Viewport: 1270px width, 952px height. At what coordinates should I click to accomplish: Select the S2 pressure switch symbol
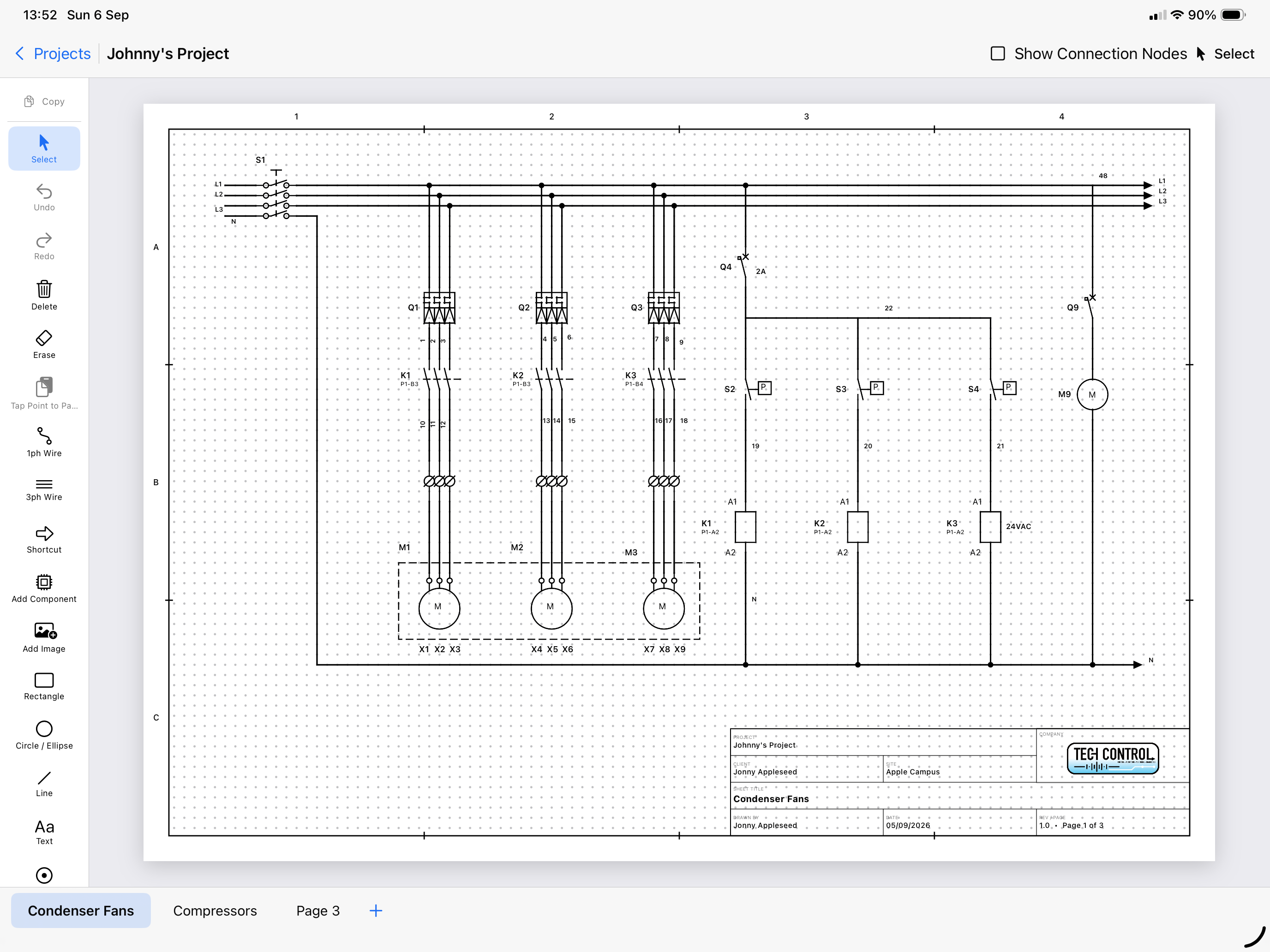point(757,389)
